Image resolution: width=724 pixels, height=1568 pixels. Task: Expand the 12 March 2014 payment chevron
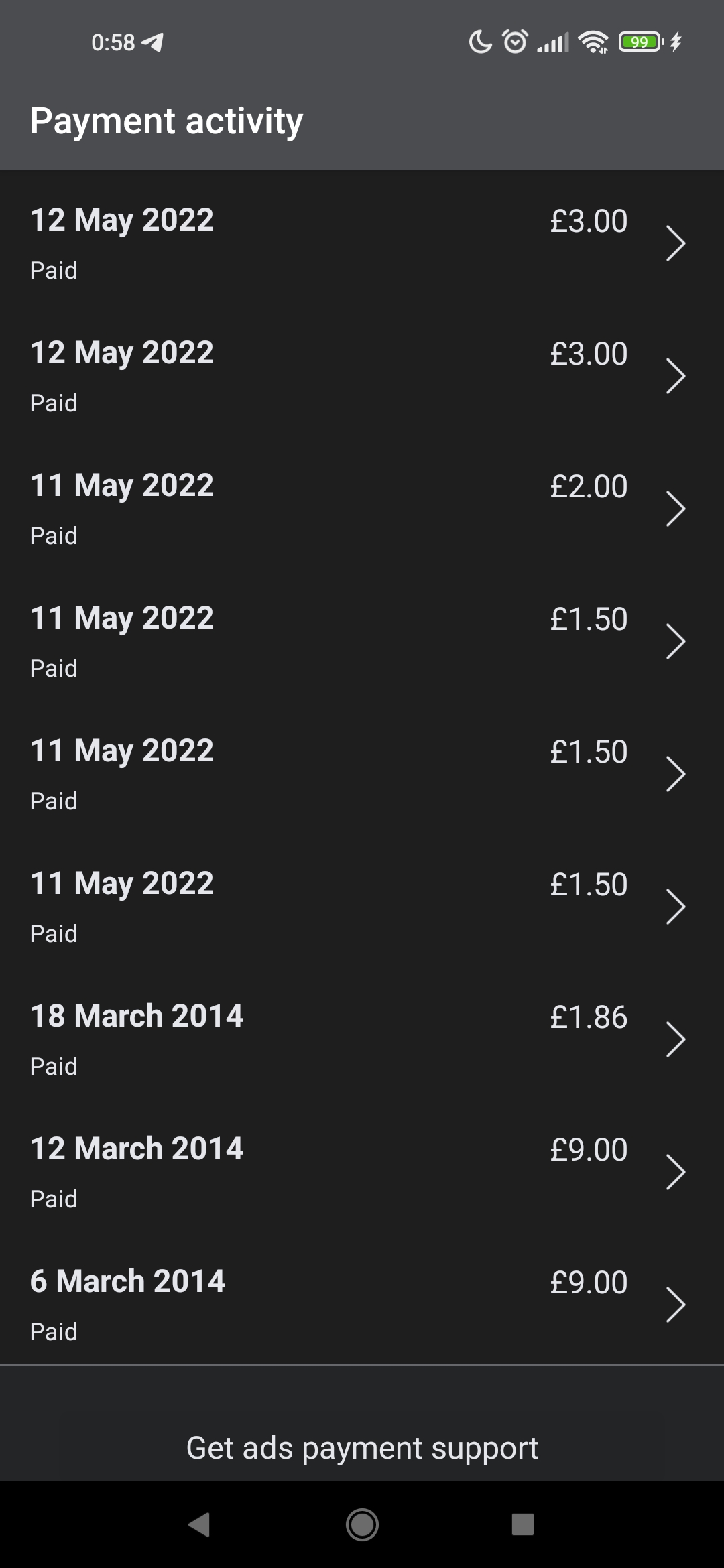point(675,1172)
